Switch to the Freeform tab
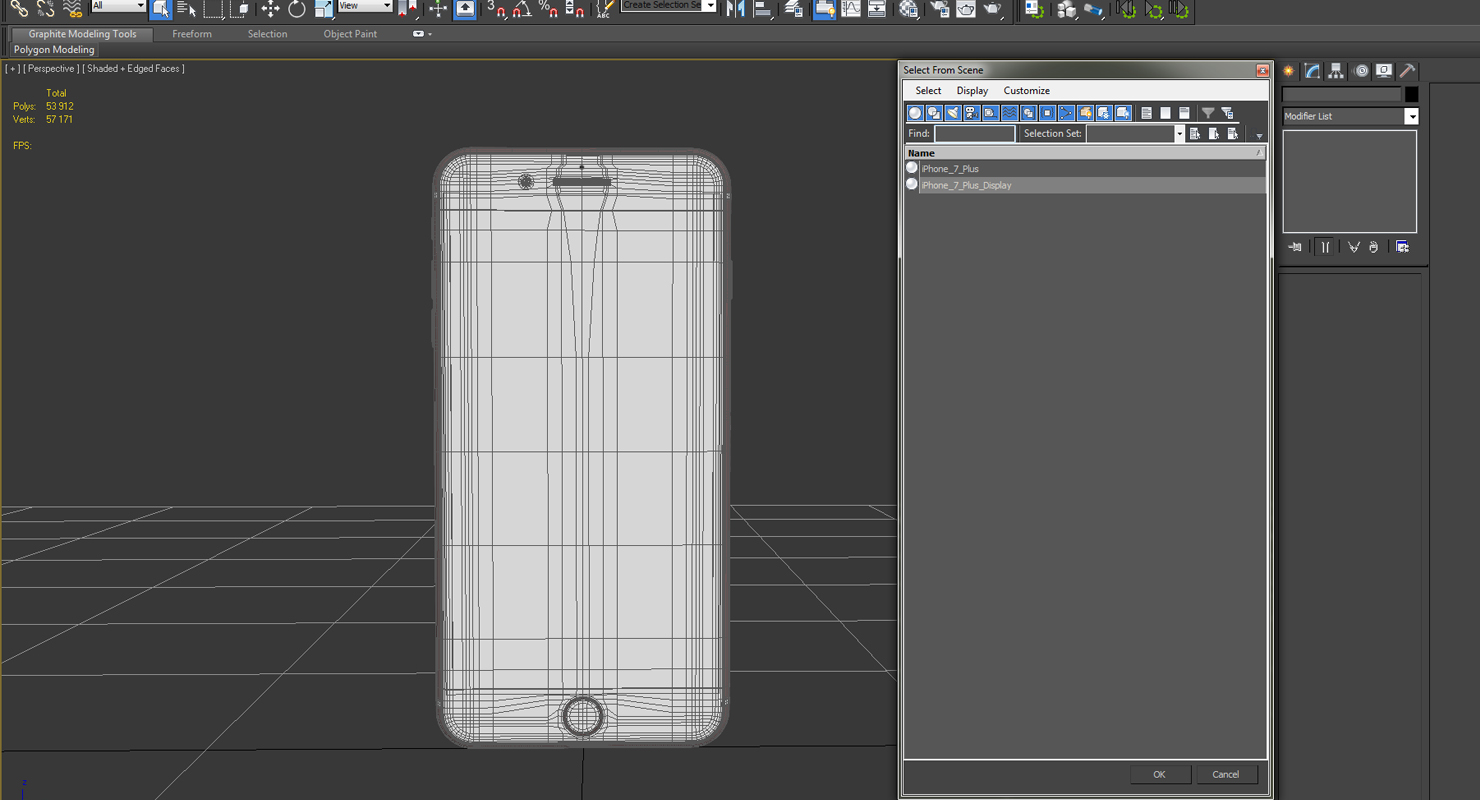This screenshot has height=800, width=1480. [x=192, y=34]
